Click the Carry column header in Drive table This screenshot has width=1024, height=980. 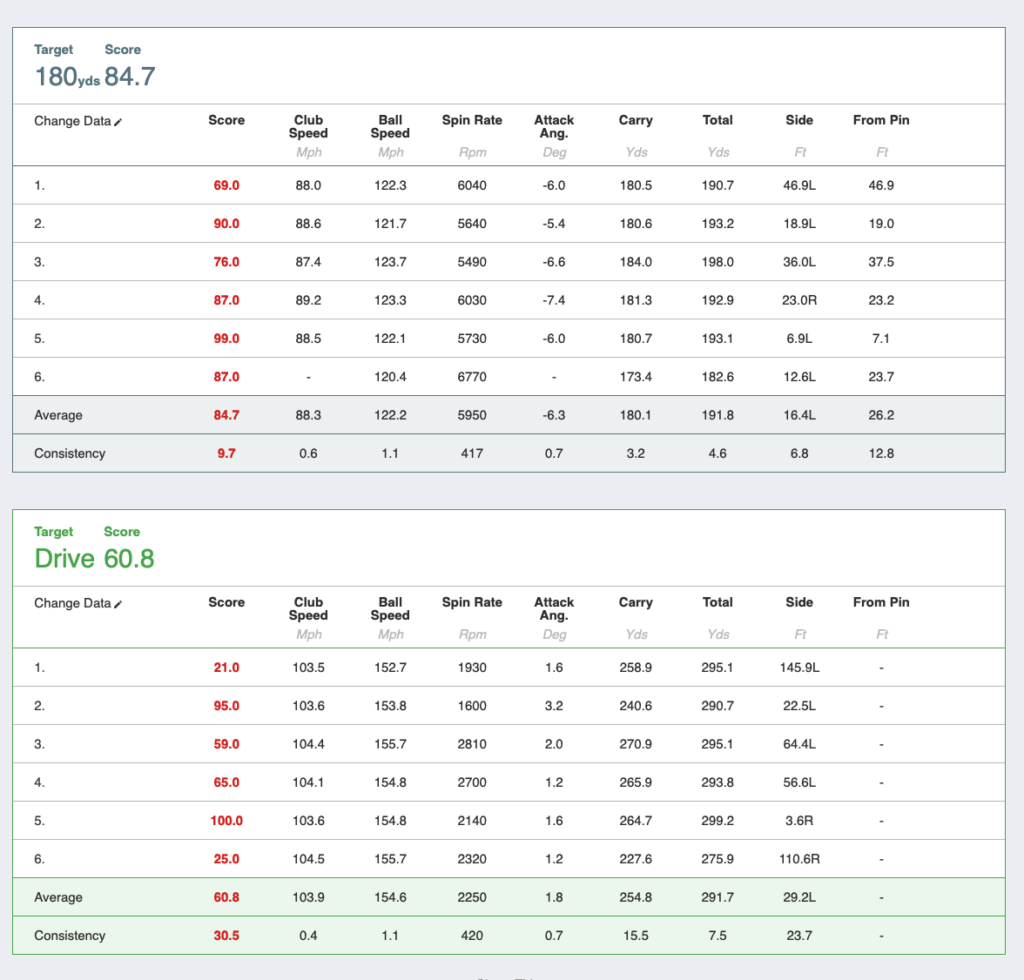click(635, 602)
